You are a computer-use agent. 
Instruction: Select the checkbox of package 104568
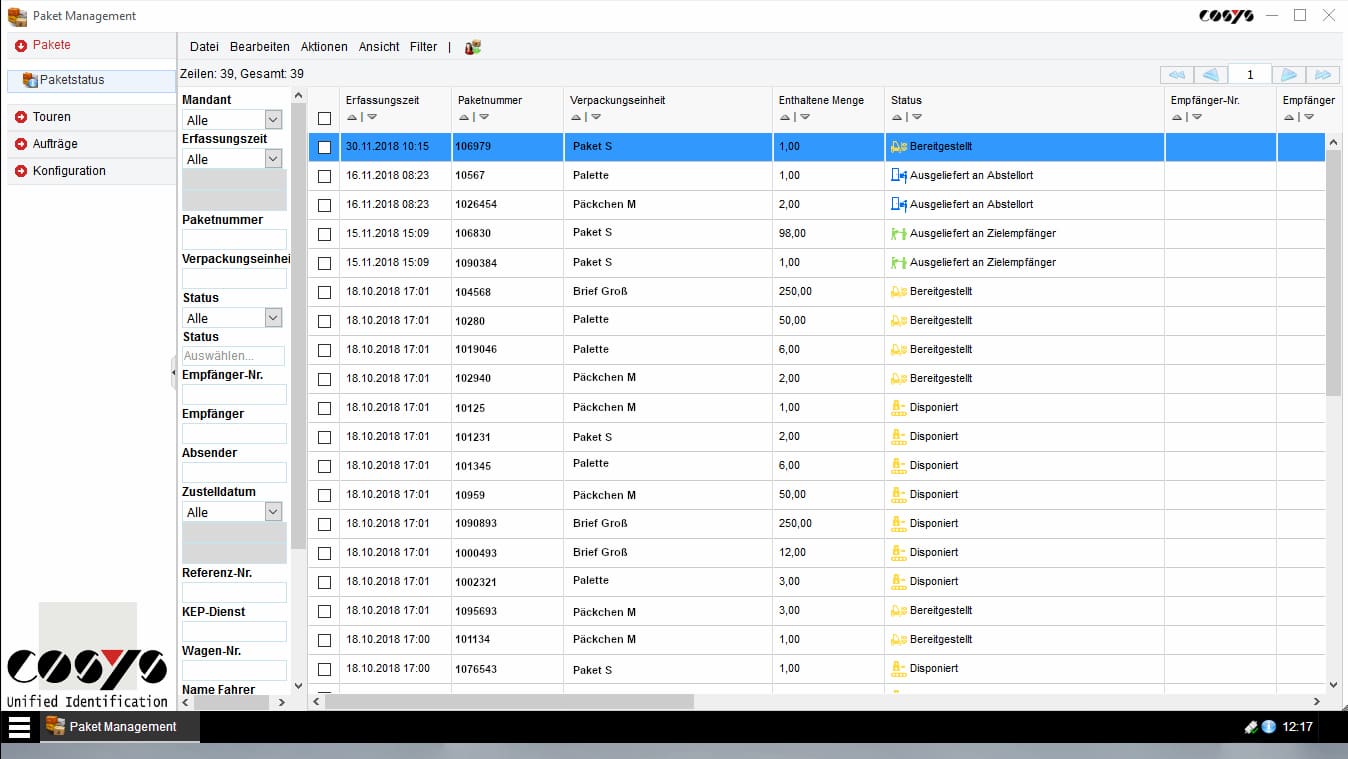coord(325,291)
